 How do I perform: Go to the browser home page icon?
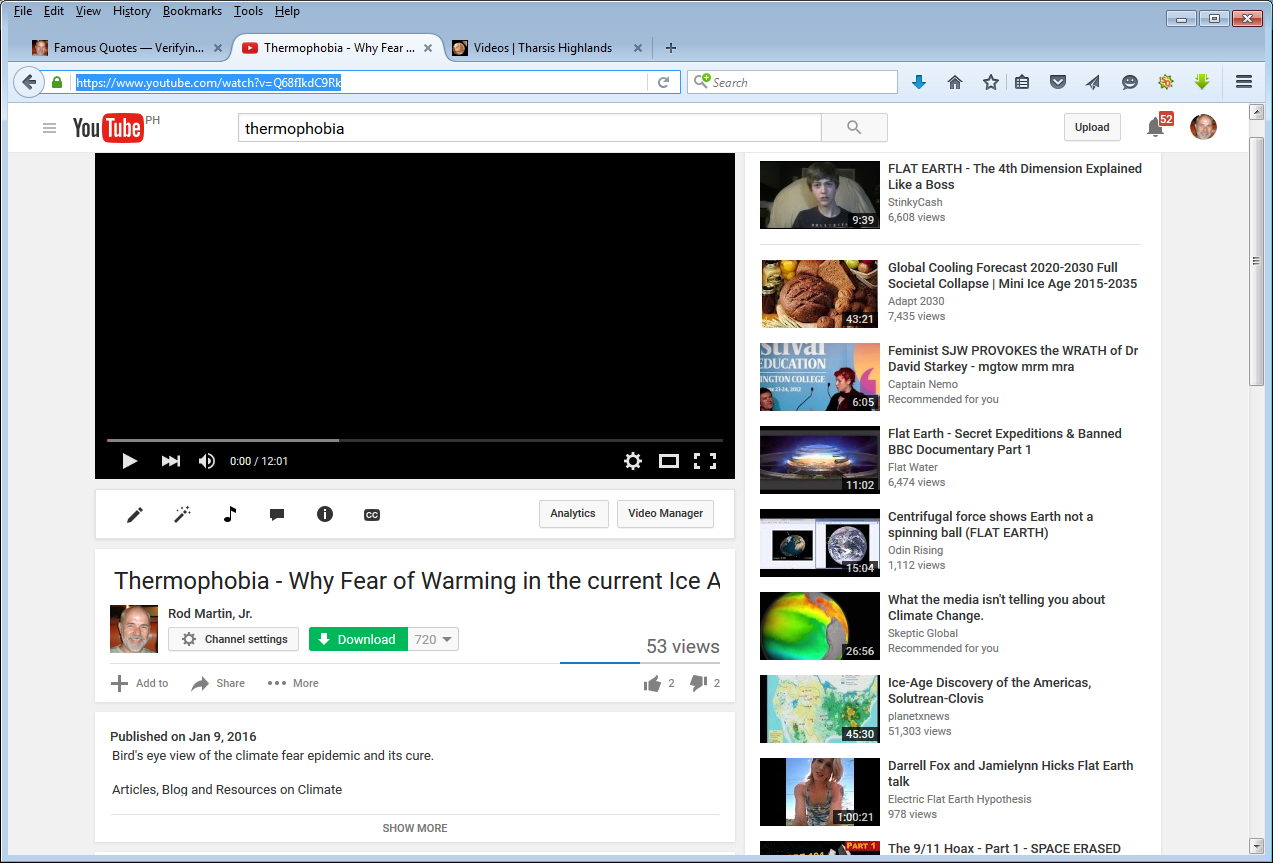click(955, 83)
